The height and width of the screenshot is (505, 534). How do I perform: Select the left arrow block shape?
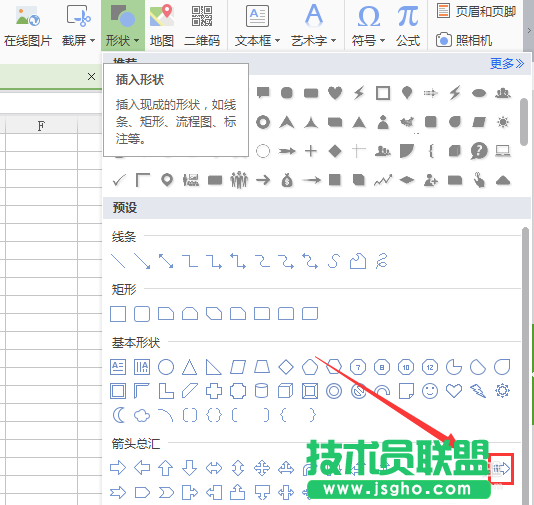click(142, 468)
